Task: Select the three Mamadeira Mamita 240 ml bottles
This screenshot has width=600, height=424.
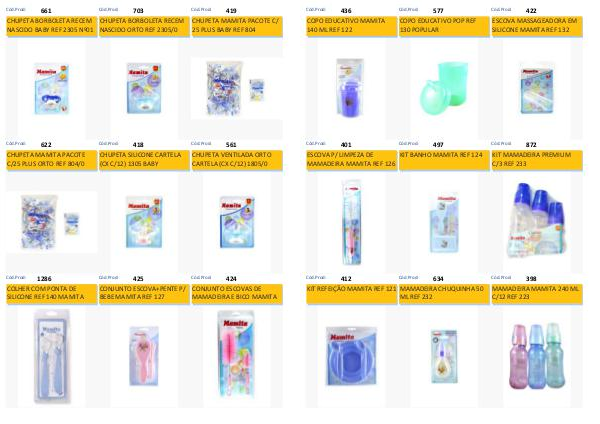Action: click(x=536, y=356)
